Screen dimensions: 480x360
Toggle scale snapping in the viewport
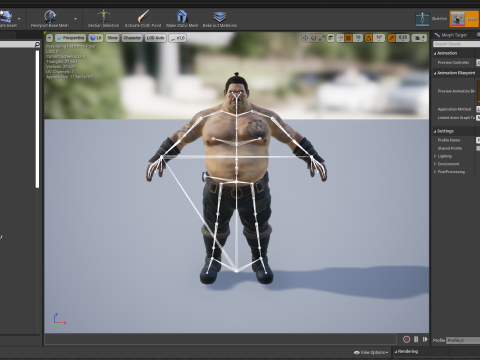point(391,38)
